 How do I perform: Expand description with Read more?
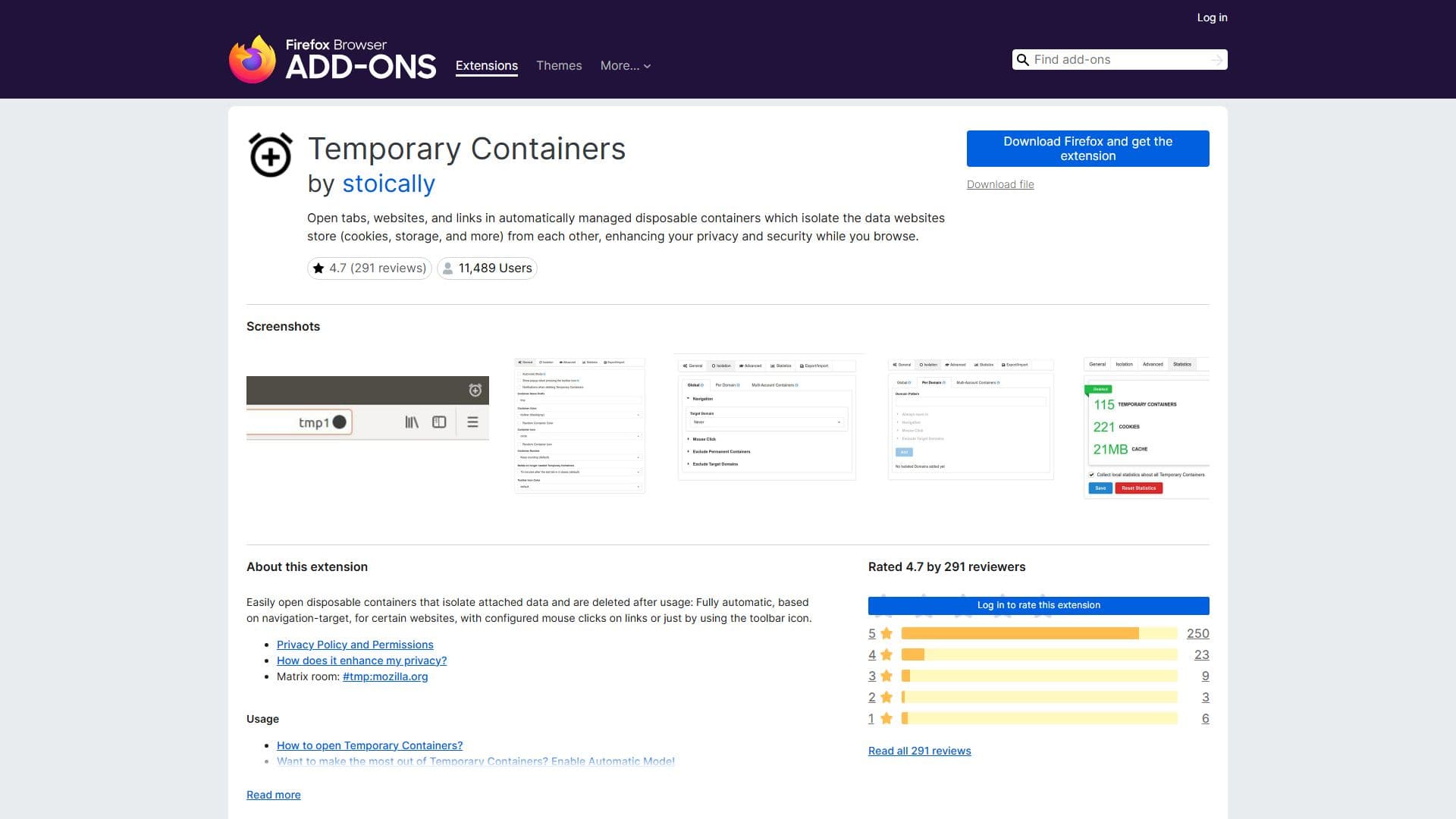(x=273, y=795)
